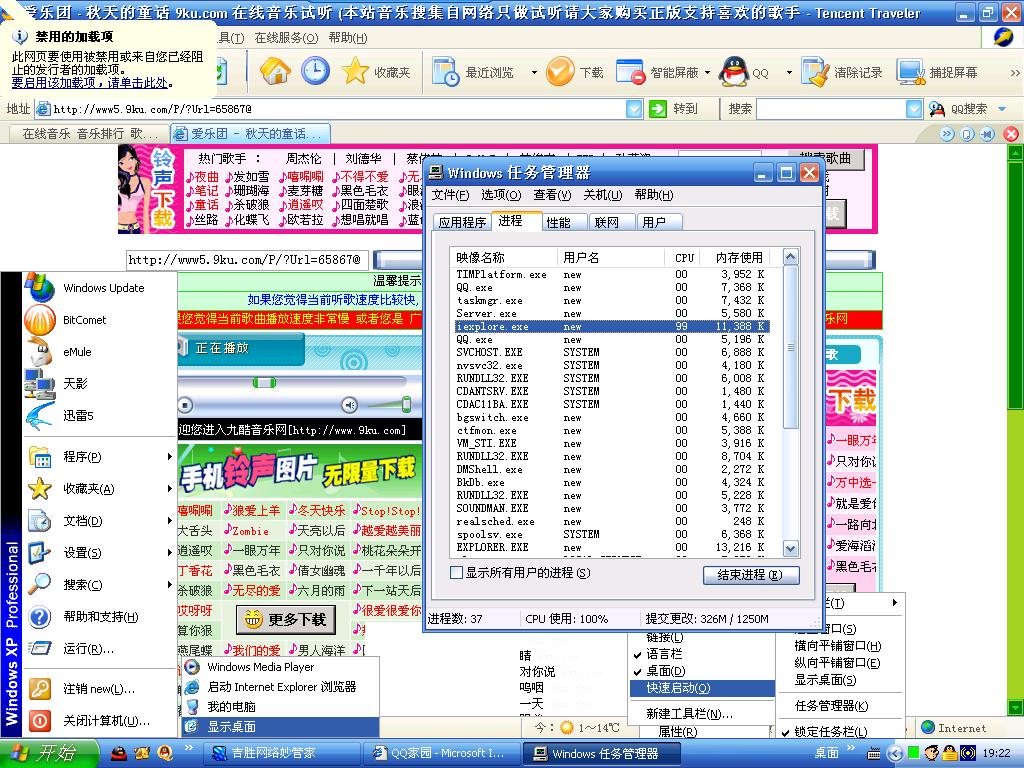Viewport: 1024px width, 768px height.
Task: Expand 程序(P) submenu in Start menu
Action: pos(170,456)
